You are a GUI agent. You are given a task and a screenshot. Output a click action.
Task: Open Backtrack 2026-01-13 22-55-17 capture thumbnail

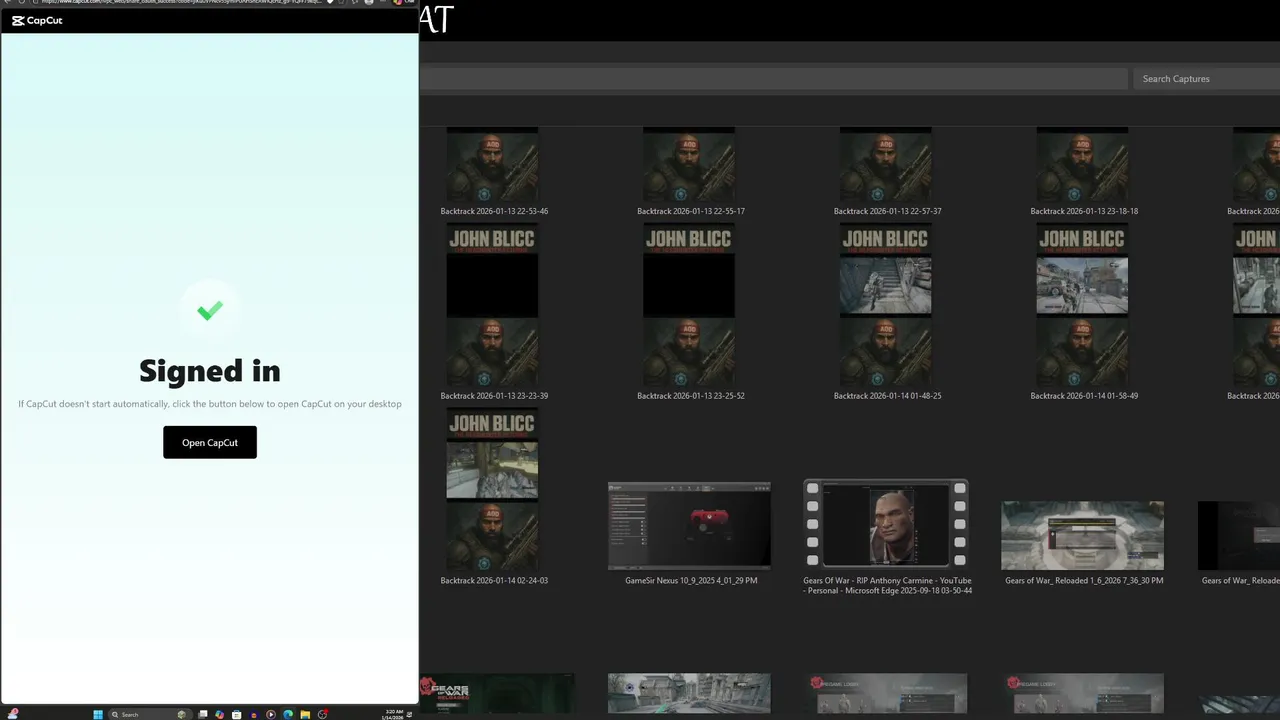689,165
